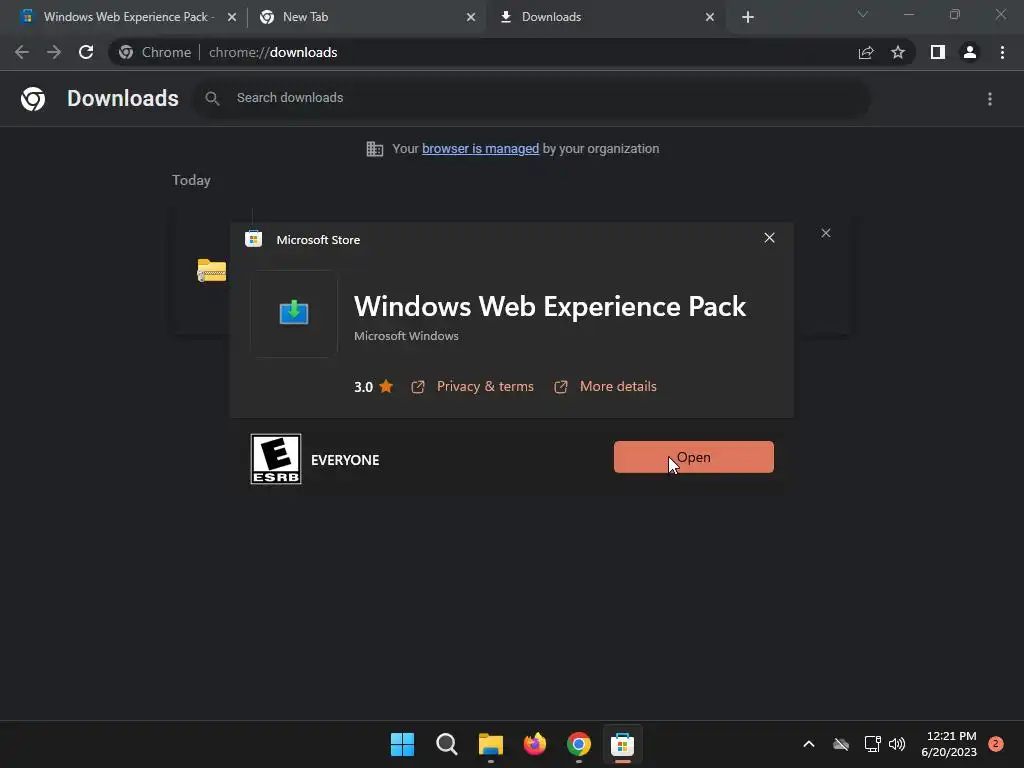Open the clock showing 12:21 PM
The image size is (1024, 768).
click(x=950, y=744)
